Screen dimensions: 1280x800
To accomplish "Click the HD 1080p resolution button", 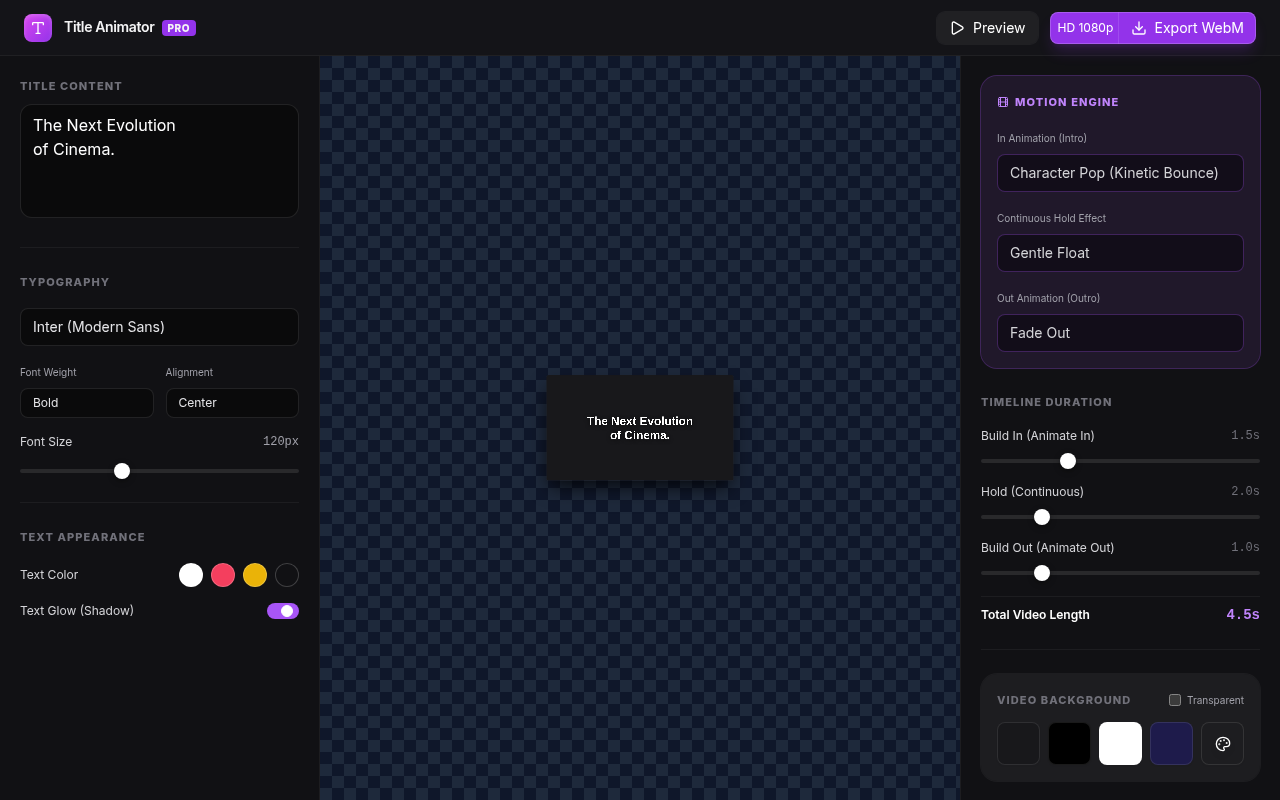I will [x=1085, y=28].
